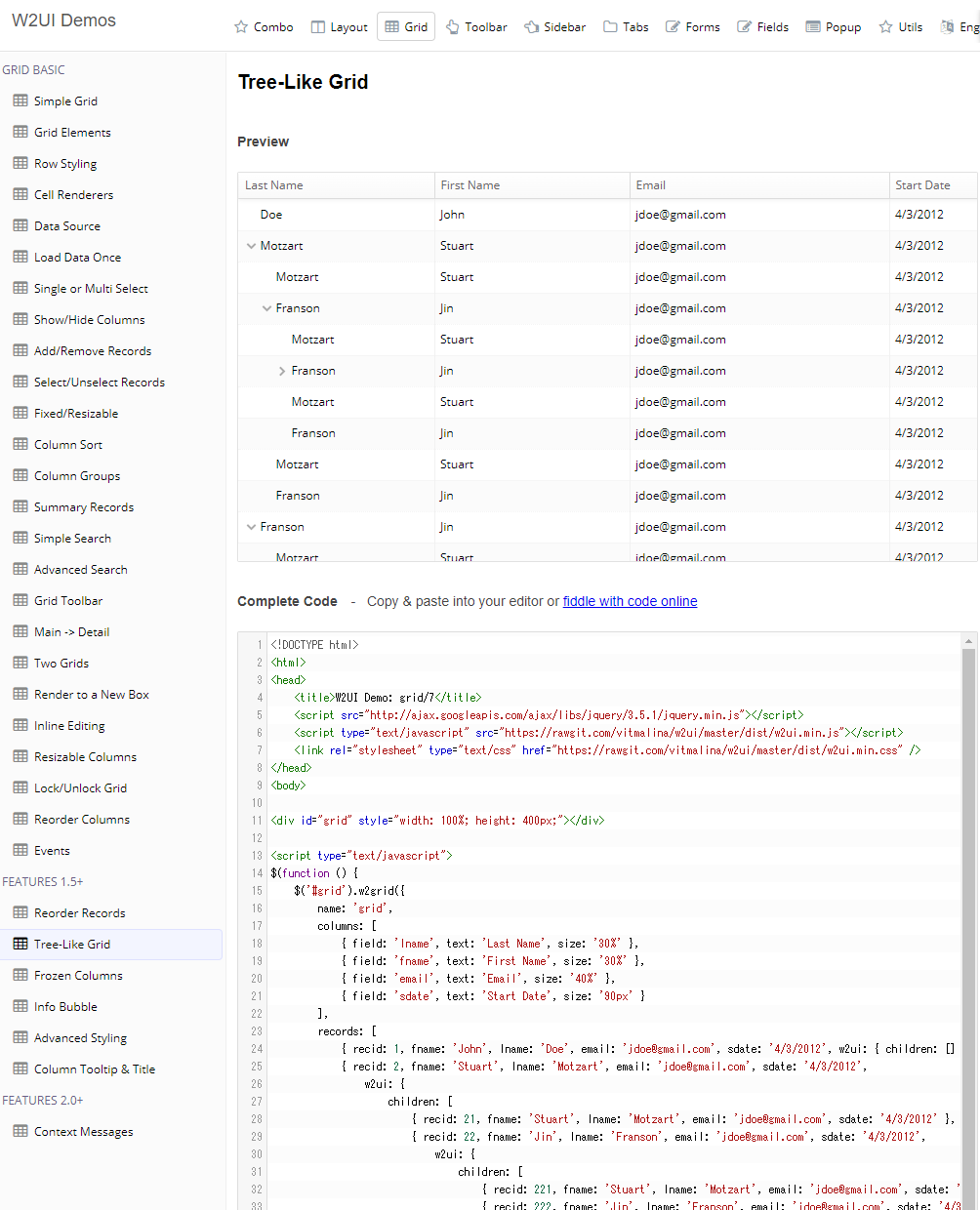The width and height of the screenshot is (980, 1210).
Task: Switch to the Grid tab
Action: (x=406, y=27)
